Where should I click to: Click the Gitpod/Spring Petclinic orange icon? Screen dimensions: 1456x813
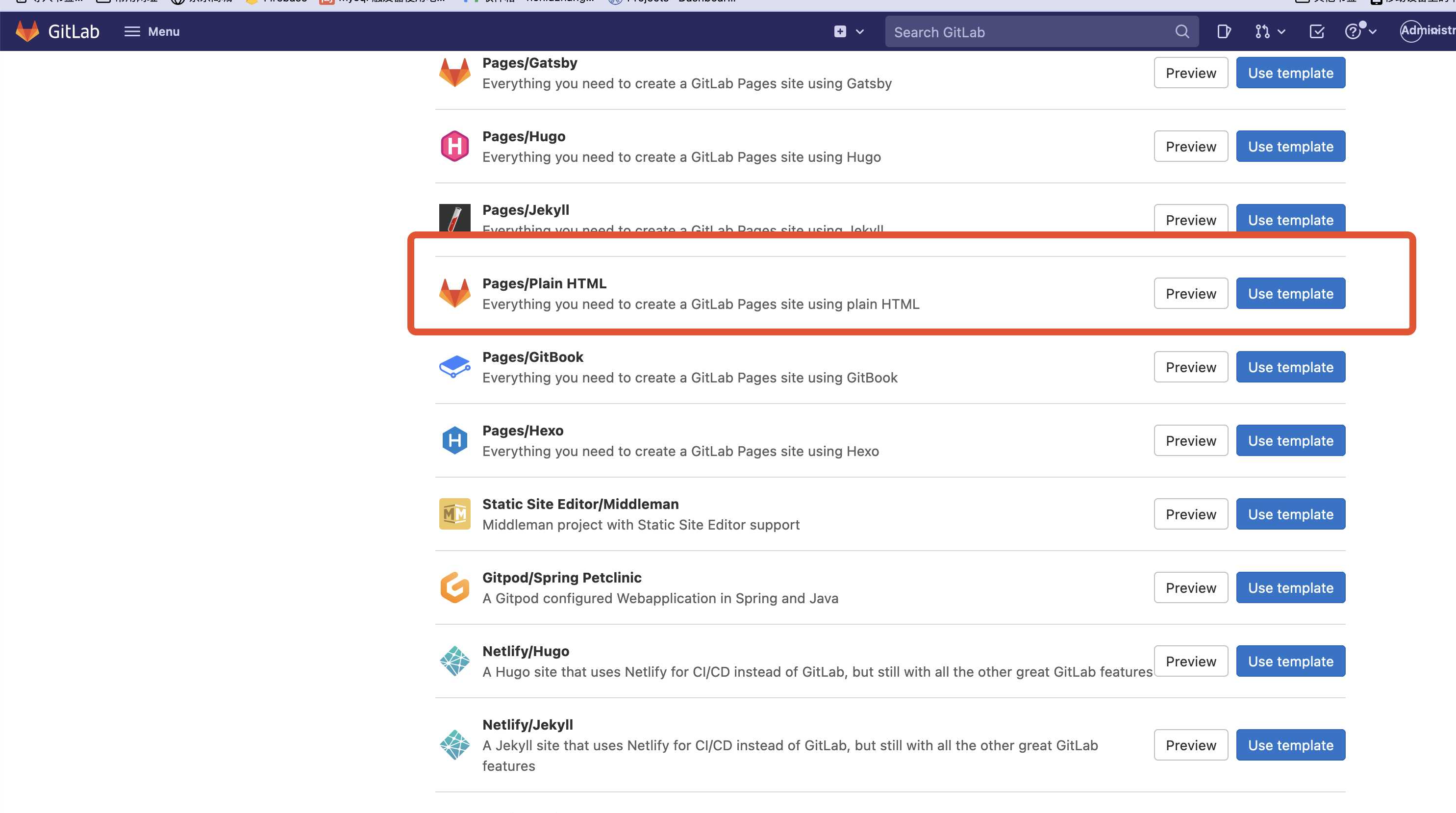point(454,587)
